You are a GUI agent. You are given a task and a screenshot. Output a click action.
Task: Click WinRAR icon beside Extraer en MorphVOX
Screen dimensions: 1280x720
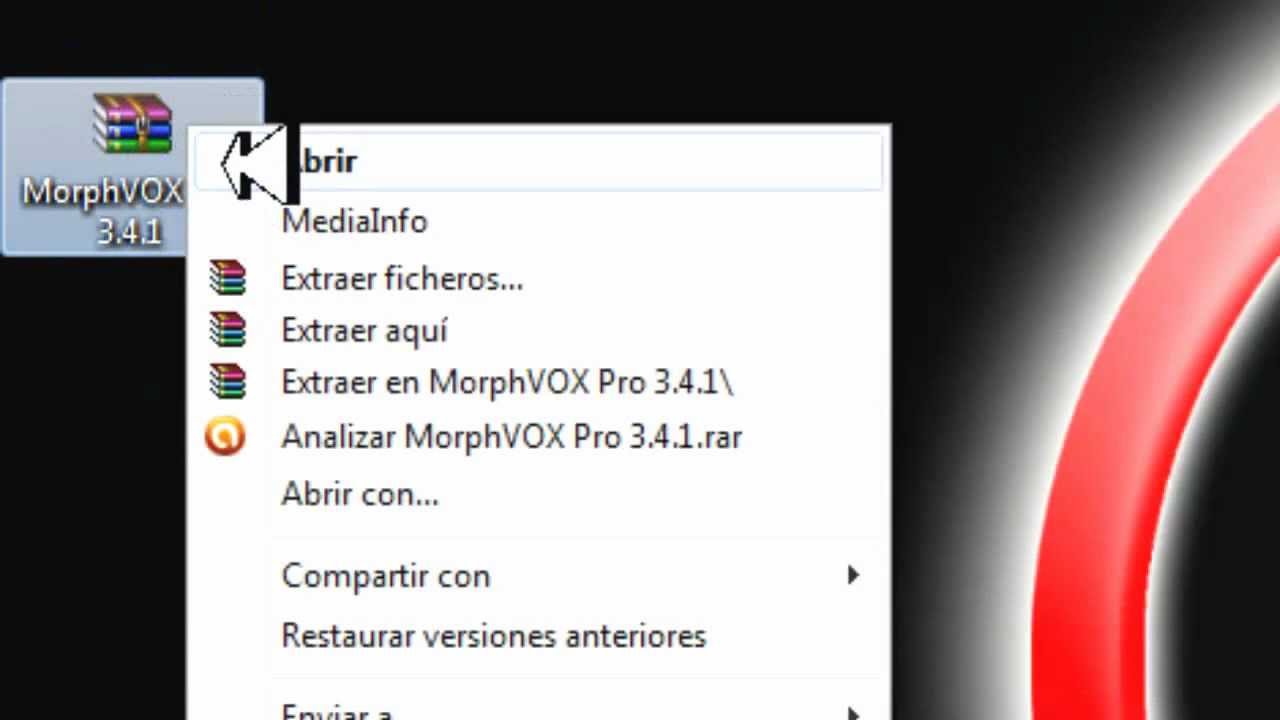coord(227,381)
